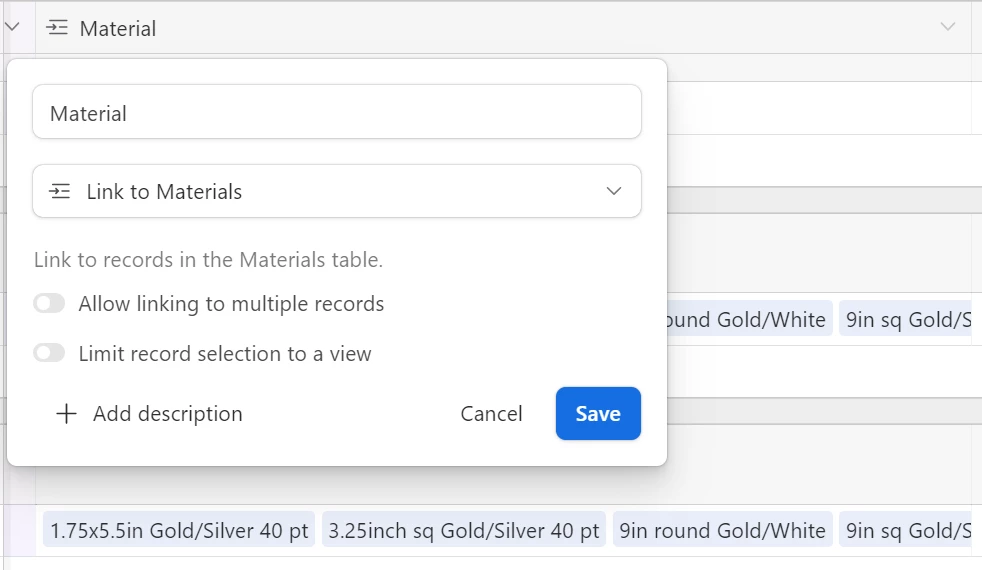Viewport: 982px width, 570px height.
Task: Click the Save button
Action: pyautogui.click(x=598, y=413)
